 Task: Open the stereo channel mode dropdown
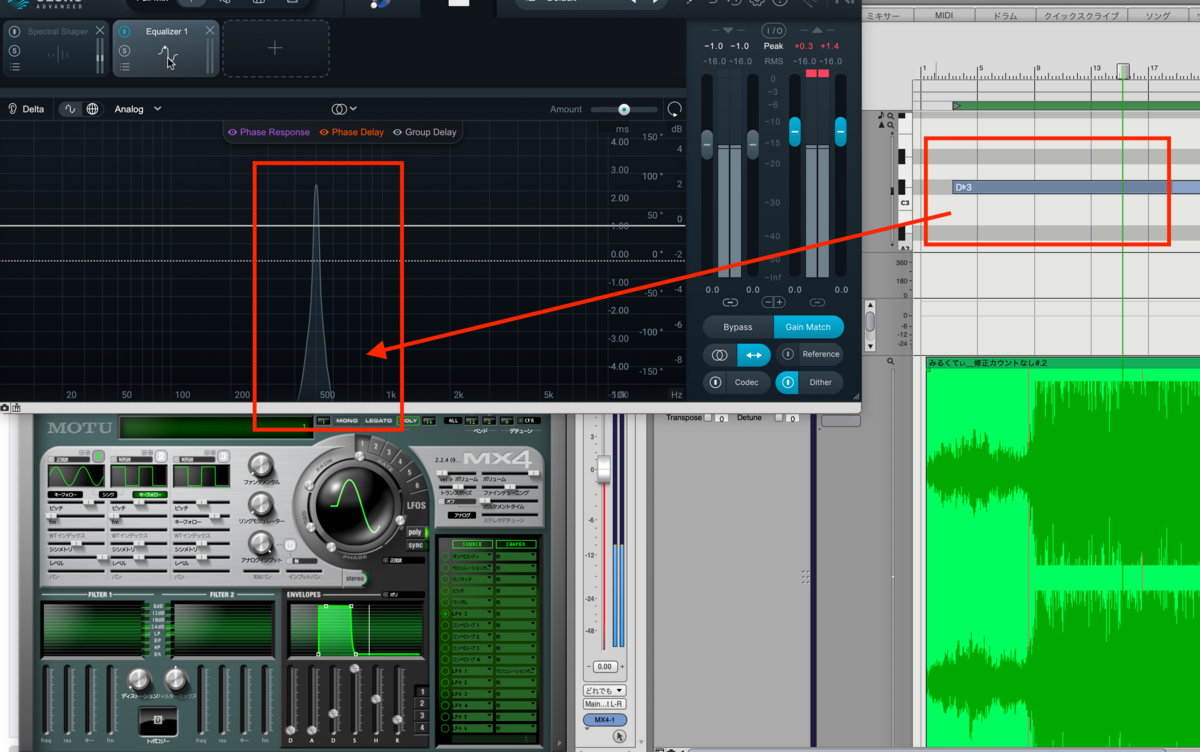[343, 109]
